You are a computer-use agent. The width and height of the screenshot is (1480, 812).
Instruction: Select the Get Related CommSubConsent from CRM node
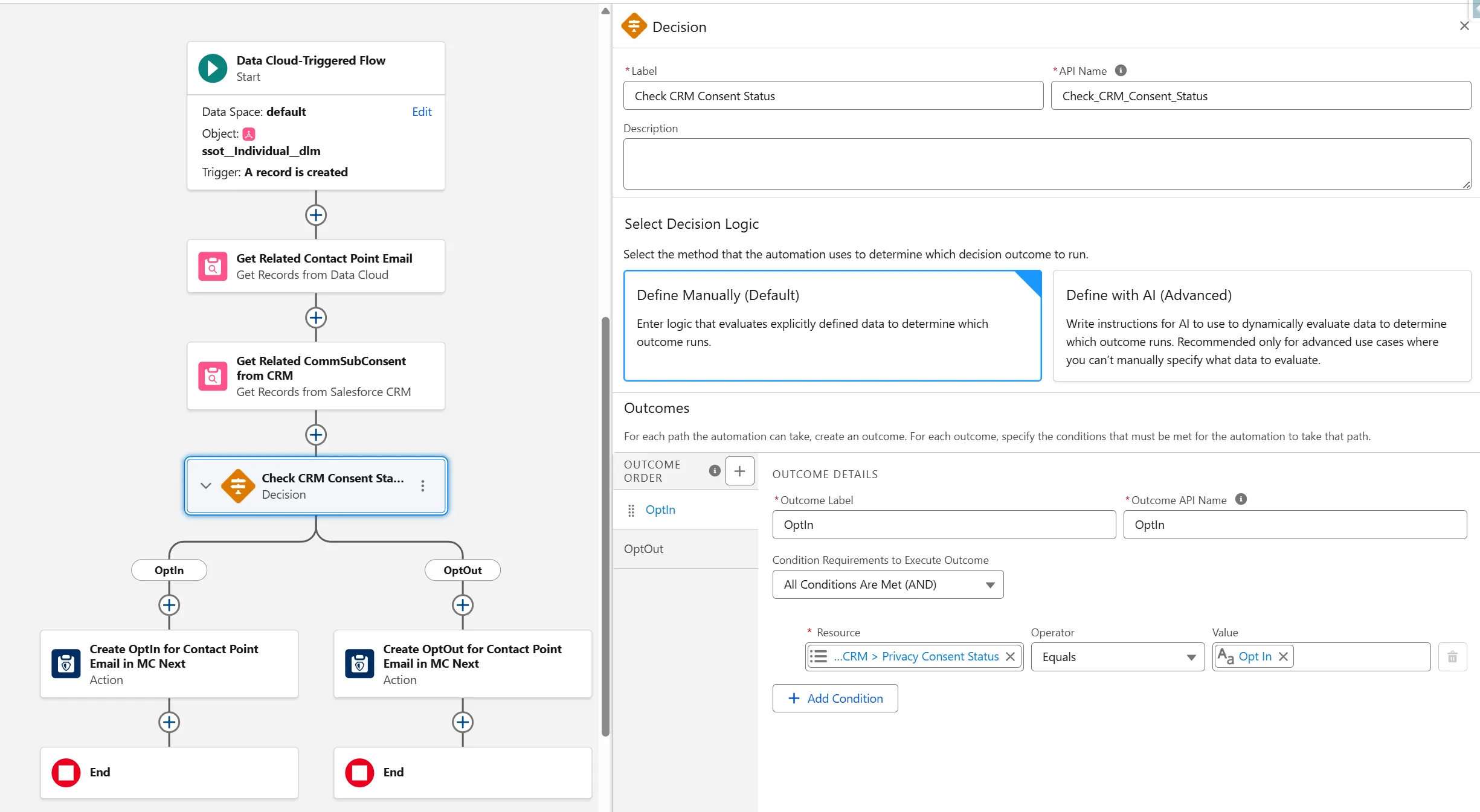pyautogui.click(x=316, y=376)
